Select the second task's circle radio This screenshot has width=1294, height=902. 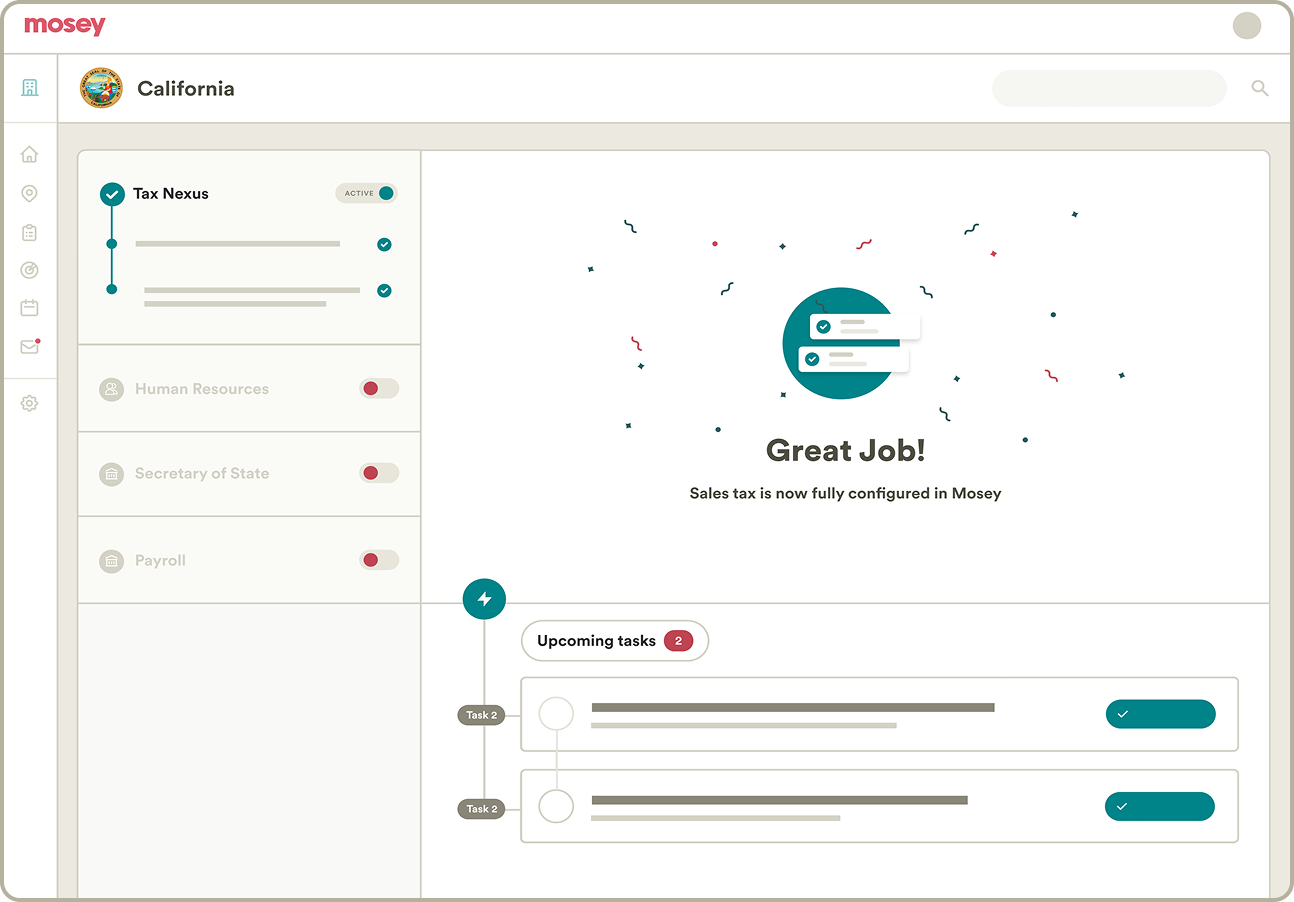tap(556, 806)
